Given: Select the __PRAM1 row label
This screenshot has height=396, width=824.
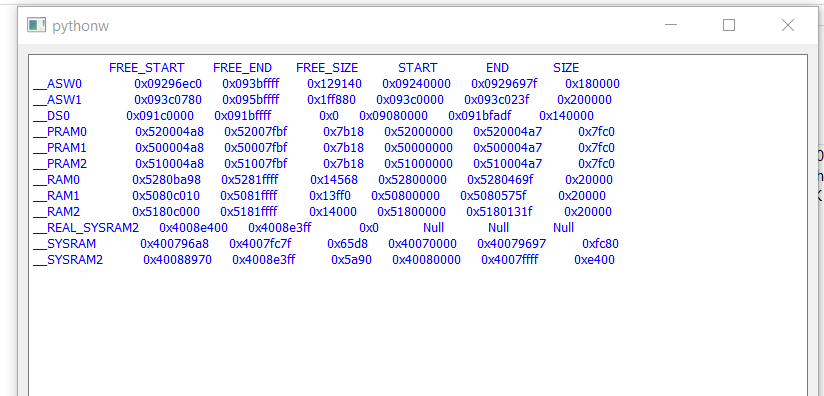Looking at the screenshot, I should [60, 148].
